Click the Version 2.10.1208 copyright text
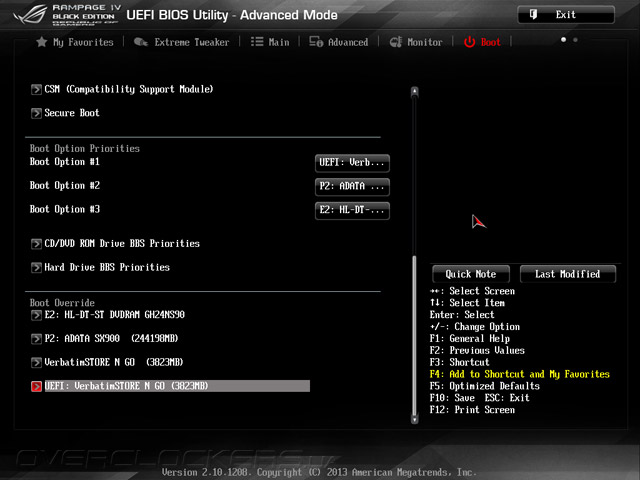Image resolution: width=640 pixels, height=480 pixels. tap(319, 472)
